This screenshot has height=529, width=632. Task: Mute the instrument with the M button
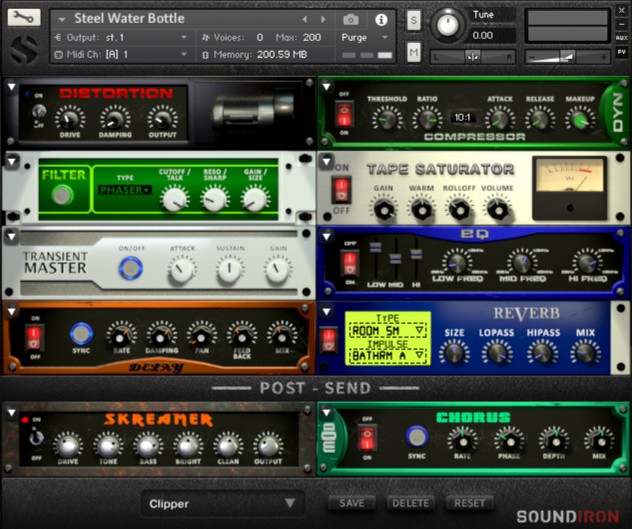coord(414,52)
